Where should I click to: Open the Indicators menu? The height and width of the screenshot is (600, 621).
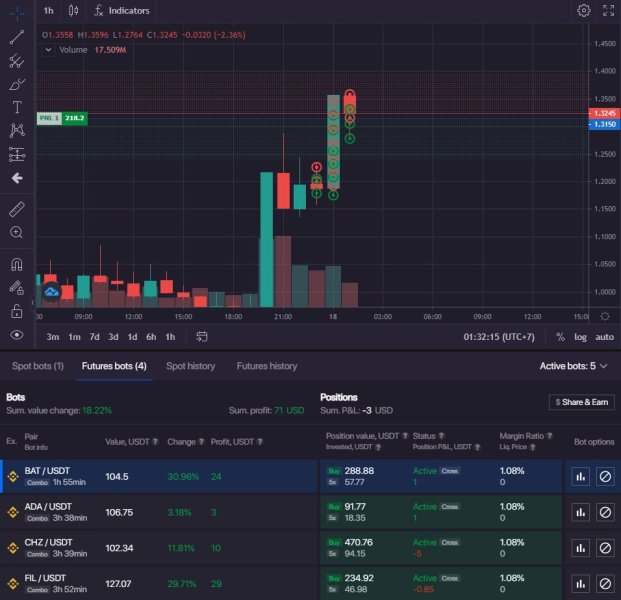[x=122, y=11]
